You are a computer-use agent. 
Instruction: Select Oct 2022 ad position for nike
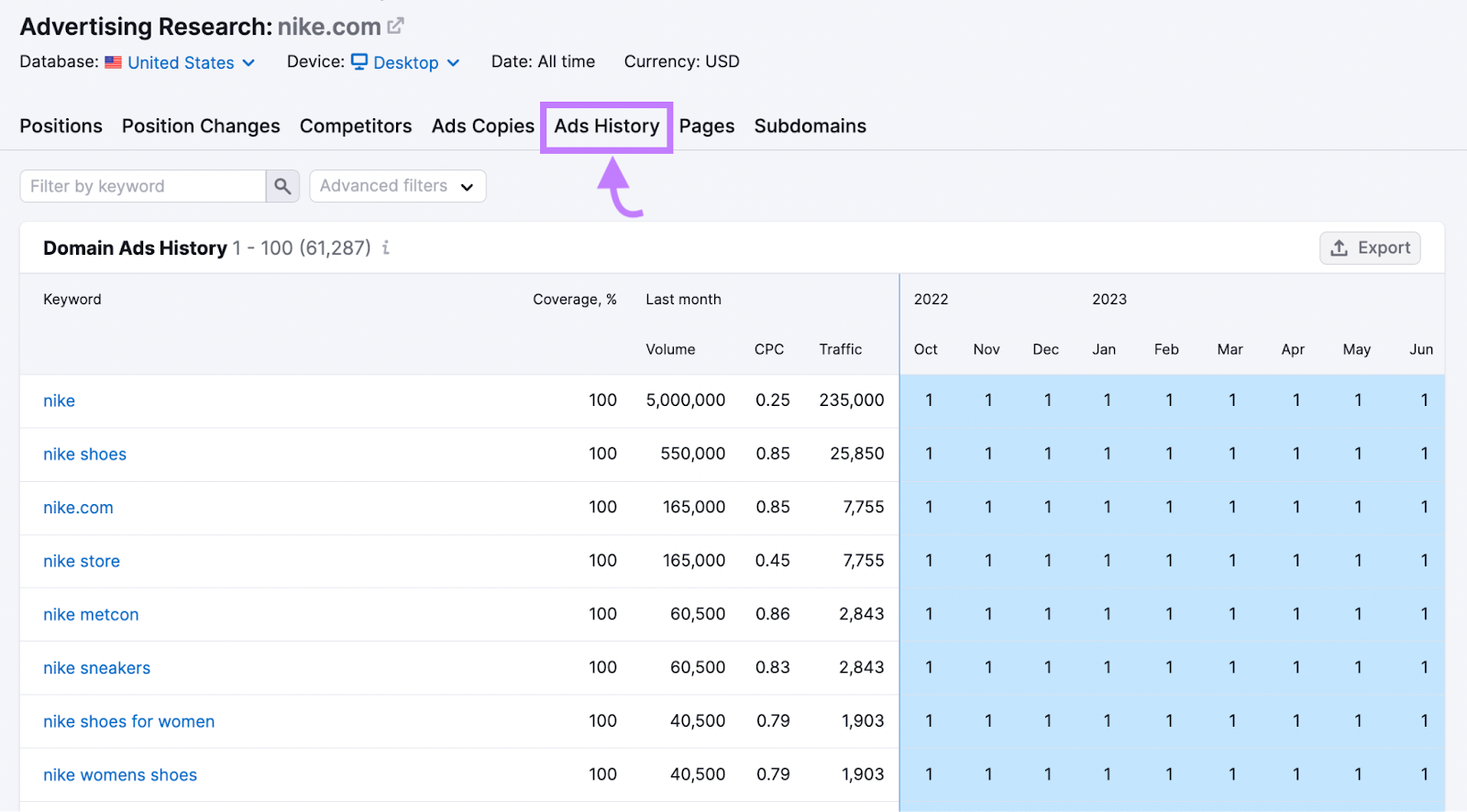[x=929, y=401]
